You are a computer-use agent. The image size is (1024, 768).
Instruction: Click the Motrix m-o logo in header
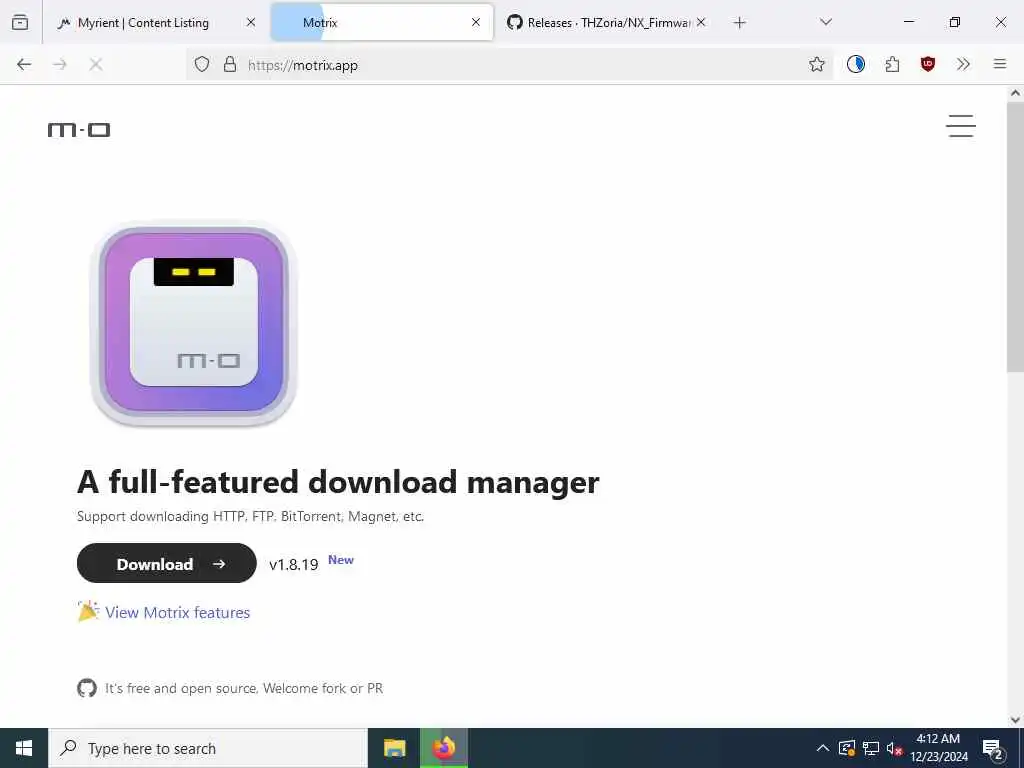[x=79, y=130]
